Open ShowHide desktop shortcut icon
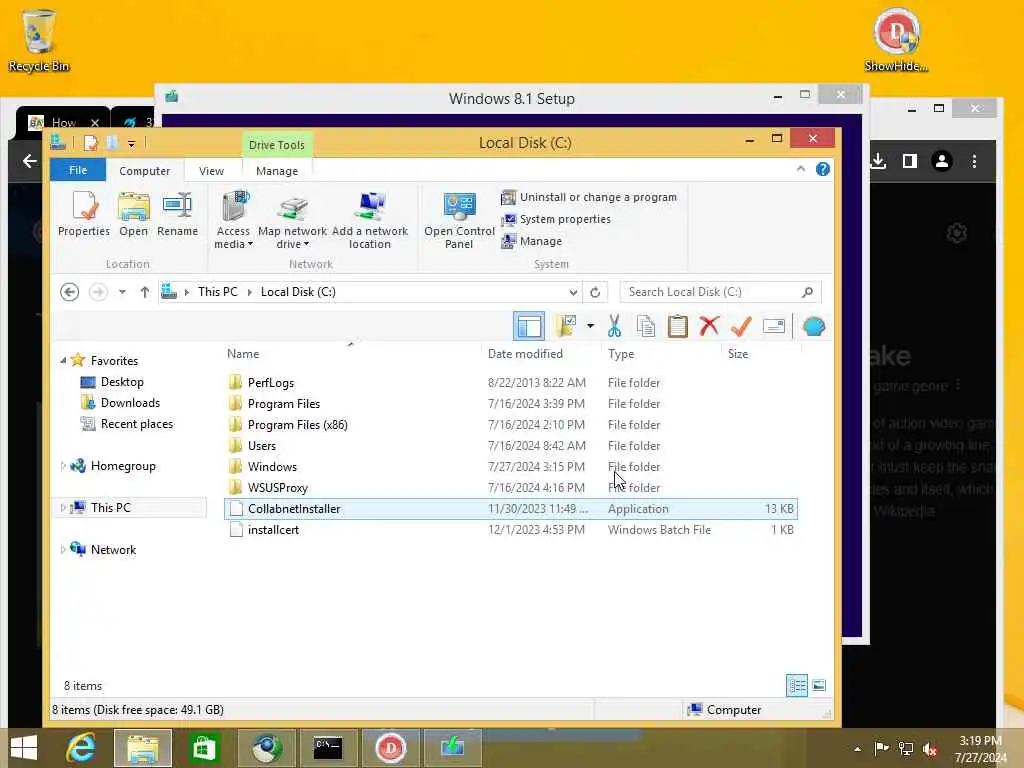The height and width of the screenshot is (768, 1024). pos(897,39)
